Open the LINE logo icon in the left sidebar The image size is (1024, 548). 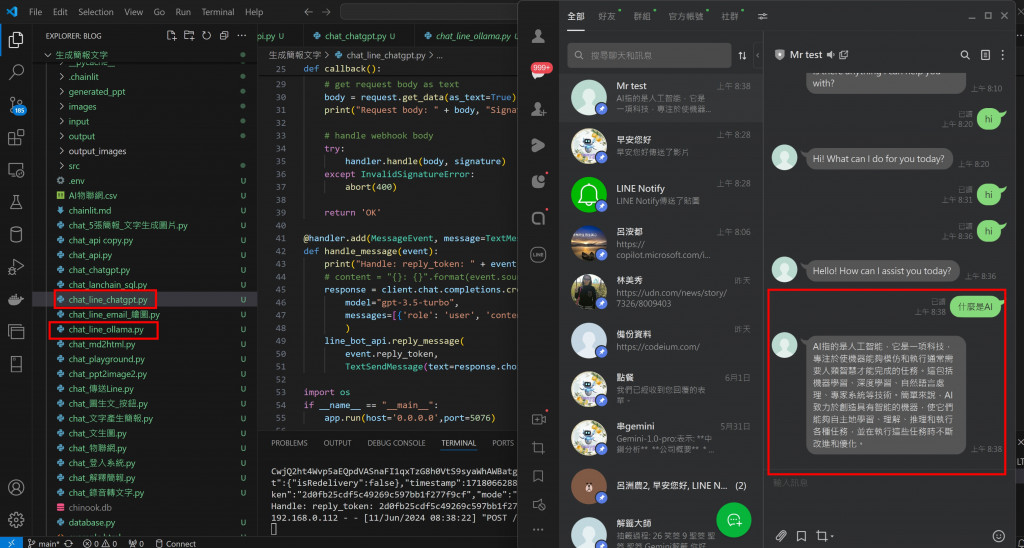point(538,254)
